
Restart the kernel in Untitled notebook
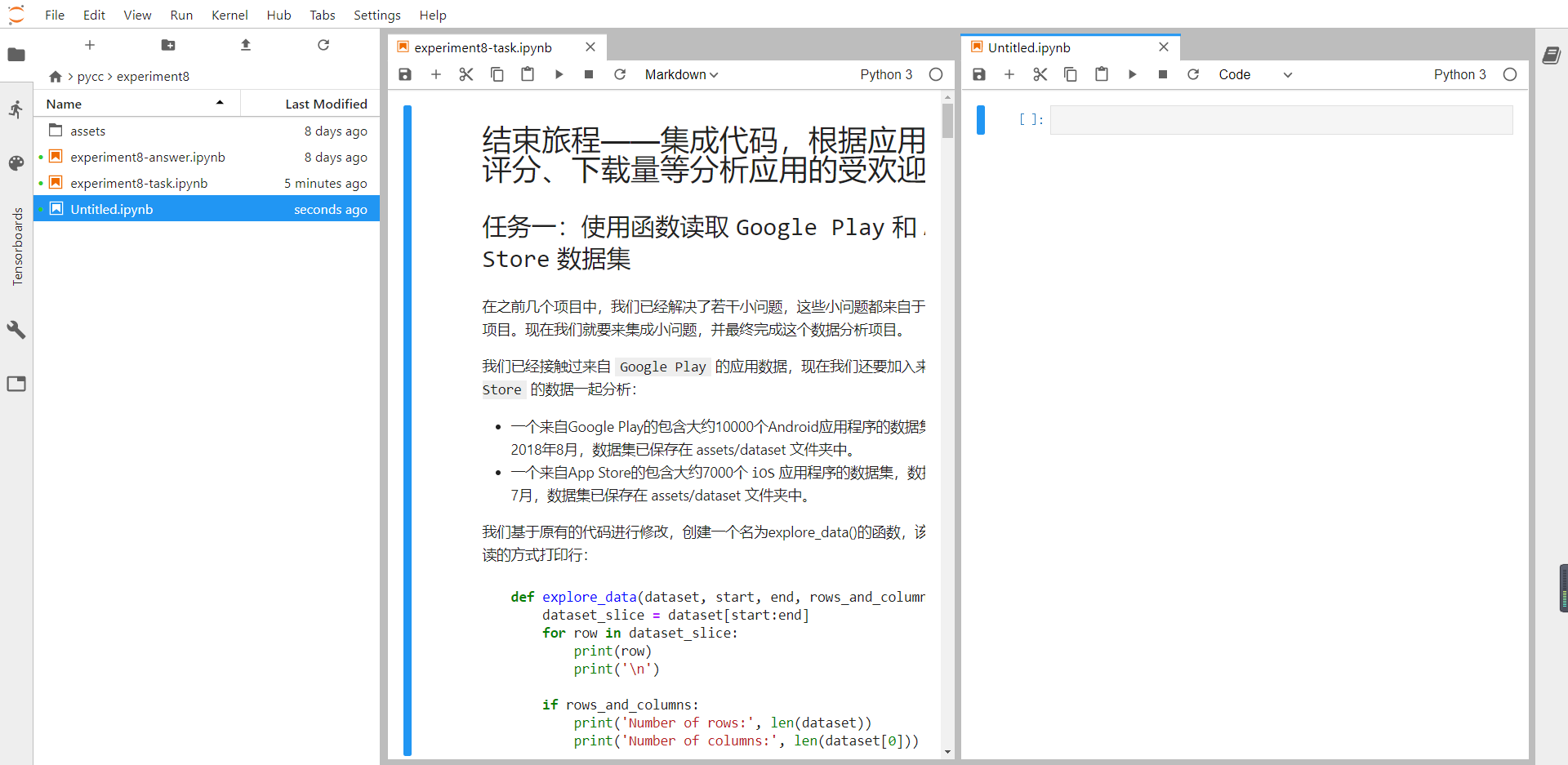pyautogui.click(x=1193, y=74)
